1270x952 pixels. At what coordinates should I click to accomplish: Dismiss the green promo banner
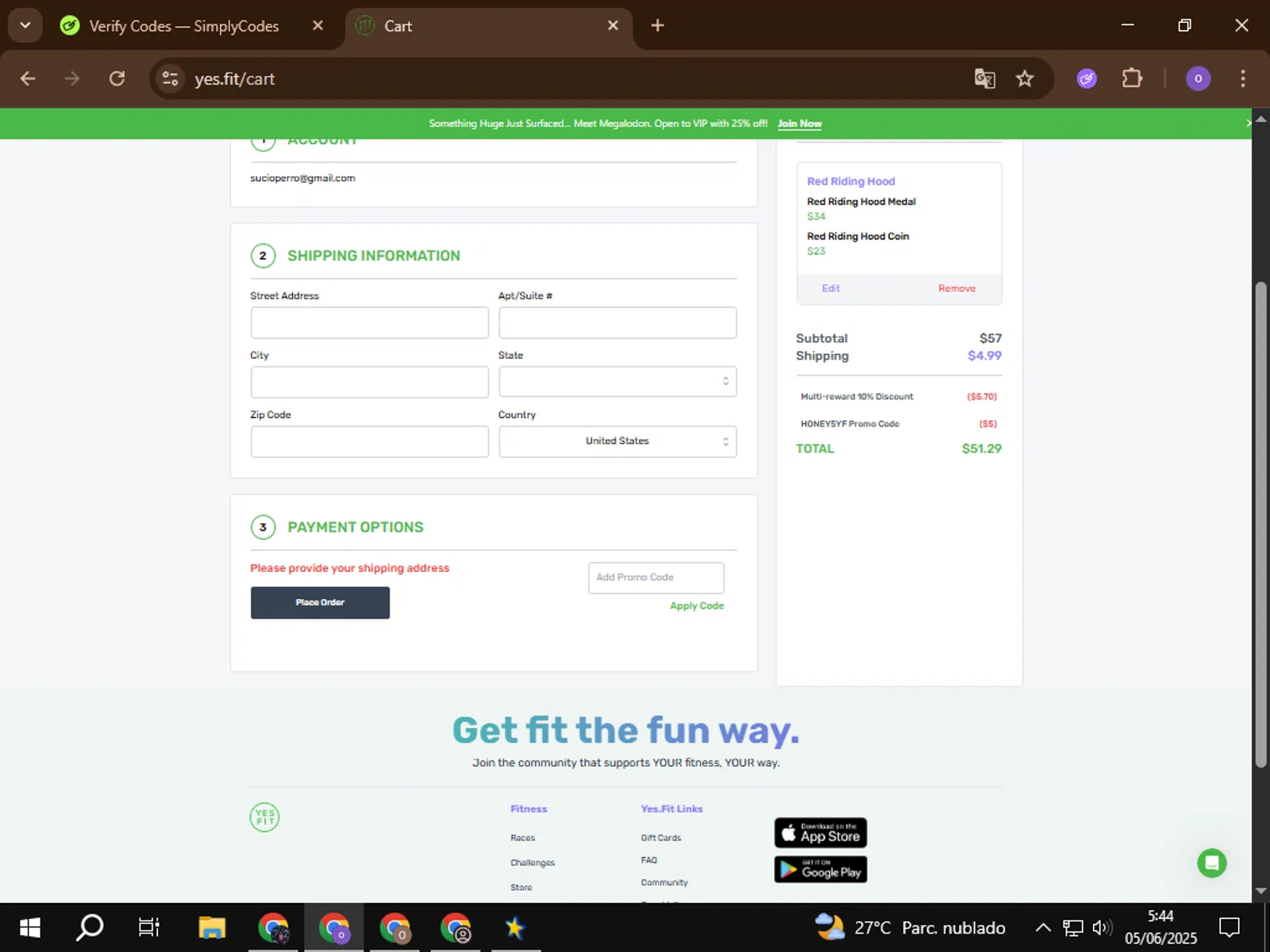(1248, 124)
